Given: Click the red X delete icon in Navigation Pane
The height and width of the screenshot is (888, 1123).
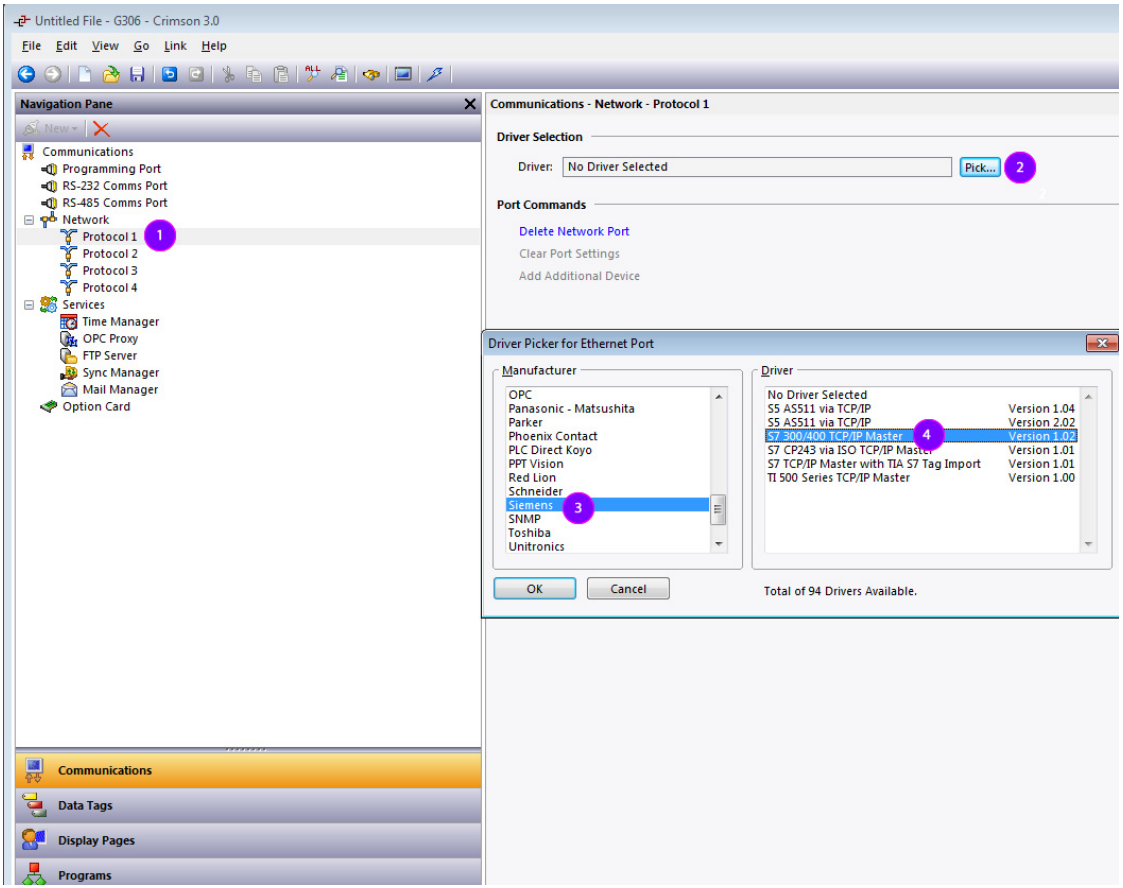Looking at the screenshot, I should 102,129.
